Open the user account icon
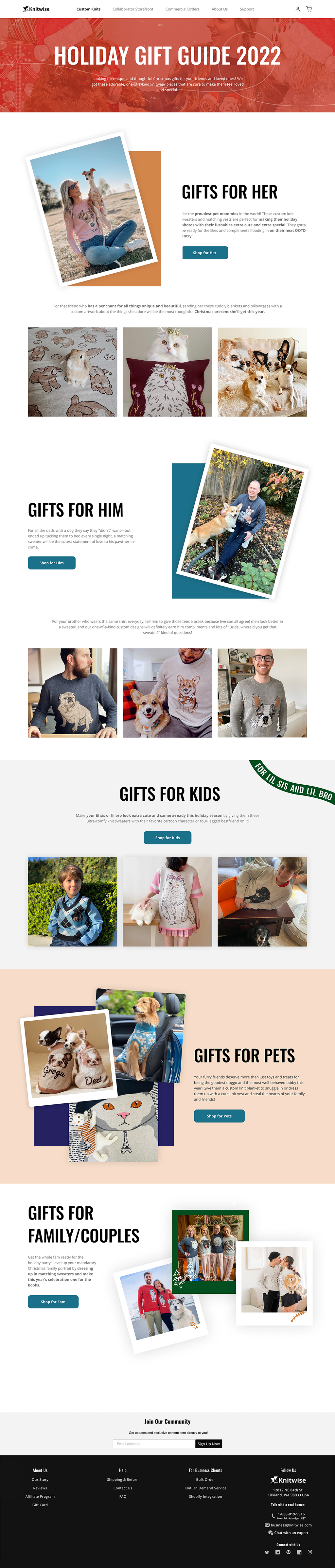Screen dimensions: 335x1568 click(x=297, y=9)
